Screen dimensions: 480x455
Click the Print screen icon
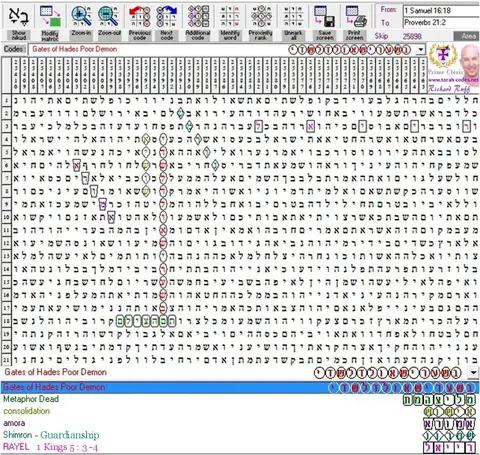(356, 16)
